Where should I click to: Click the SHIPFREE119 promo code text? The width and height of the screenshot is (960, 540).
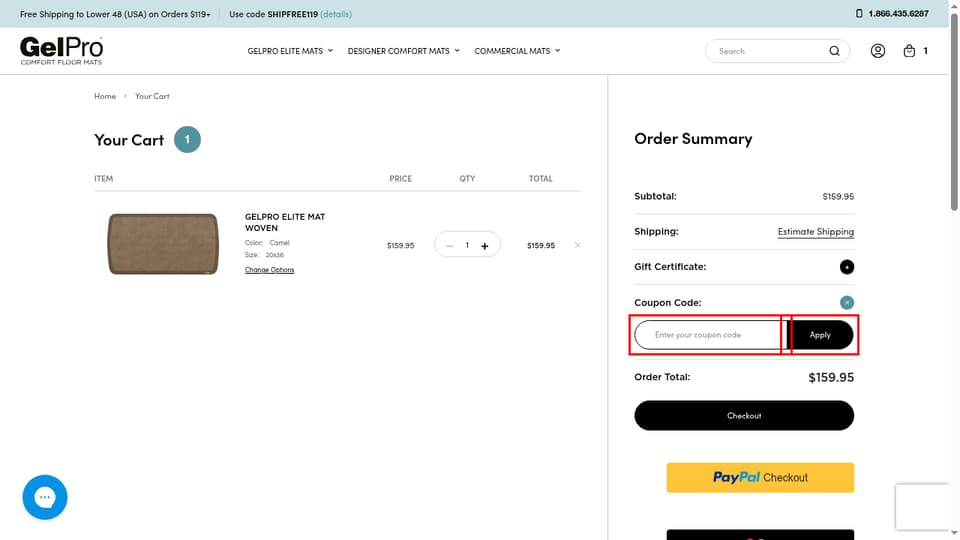[293, 14]
